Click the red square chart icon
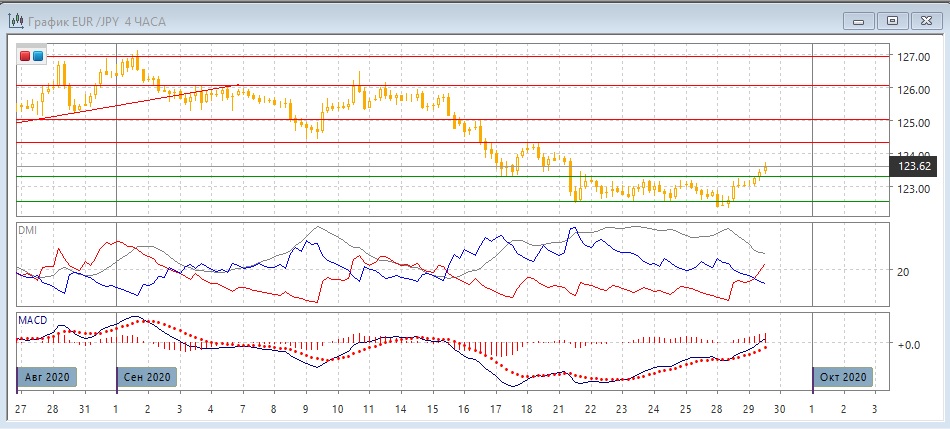950x429 pixels. (x=25, y=56)
